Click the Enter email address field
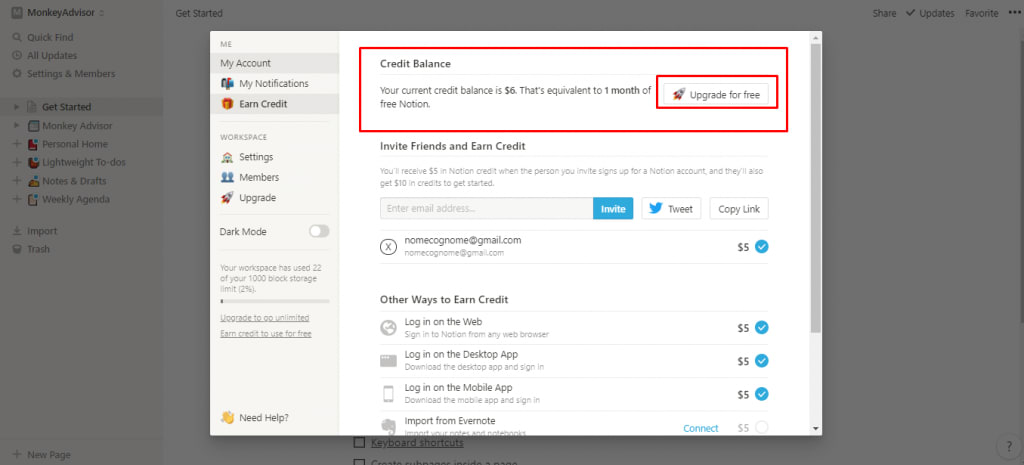 click(x=487, y=209)
